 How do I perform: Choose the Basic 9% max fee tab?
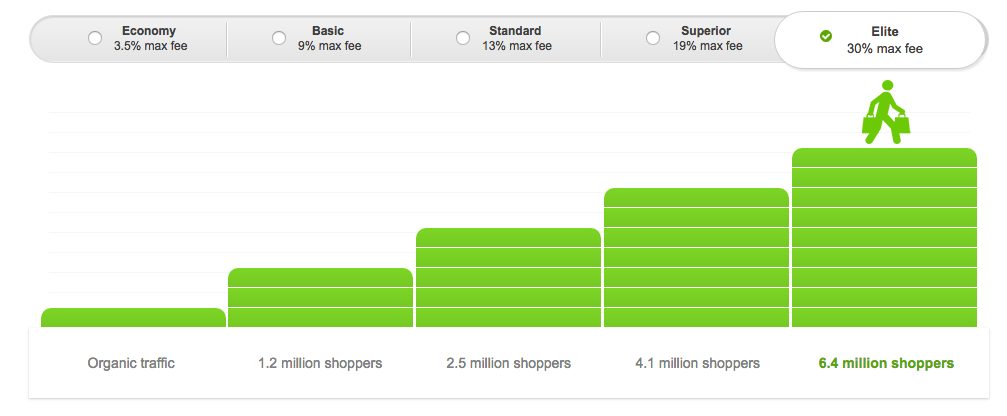(x=329, y=38)
